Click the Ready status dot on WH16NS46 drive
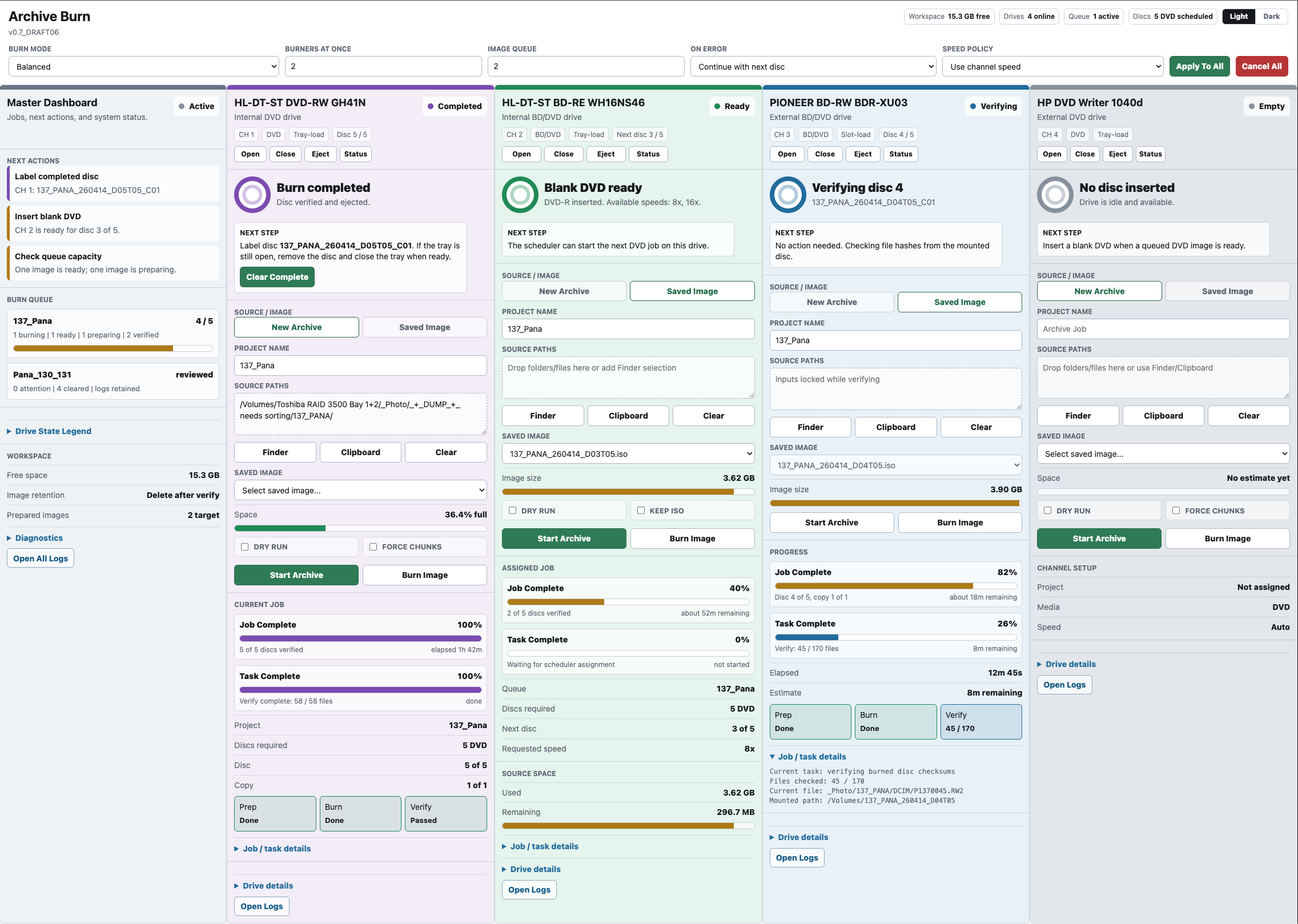This screenshot has height=924, width=1298. 717,106
